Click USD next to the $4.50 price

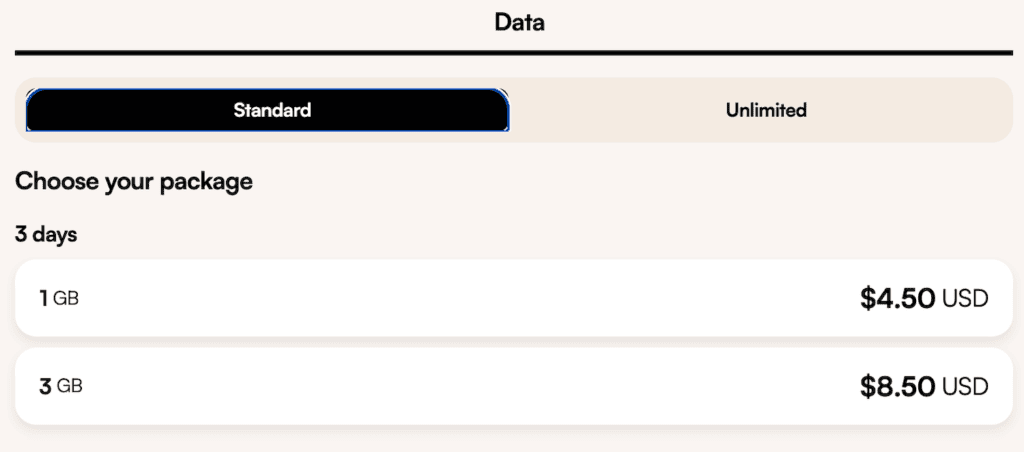965,298
